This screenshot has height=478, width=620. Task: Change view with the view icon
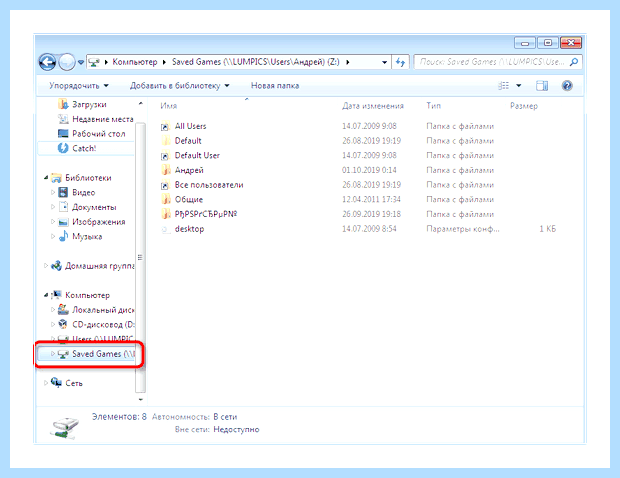point(503,85)
